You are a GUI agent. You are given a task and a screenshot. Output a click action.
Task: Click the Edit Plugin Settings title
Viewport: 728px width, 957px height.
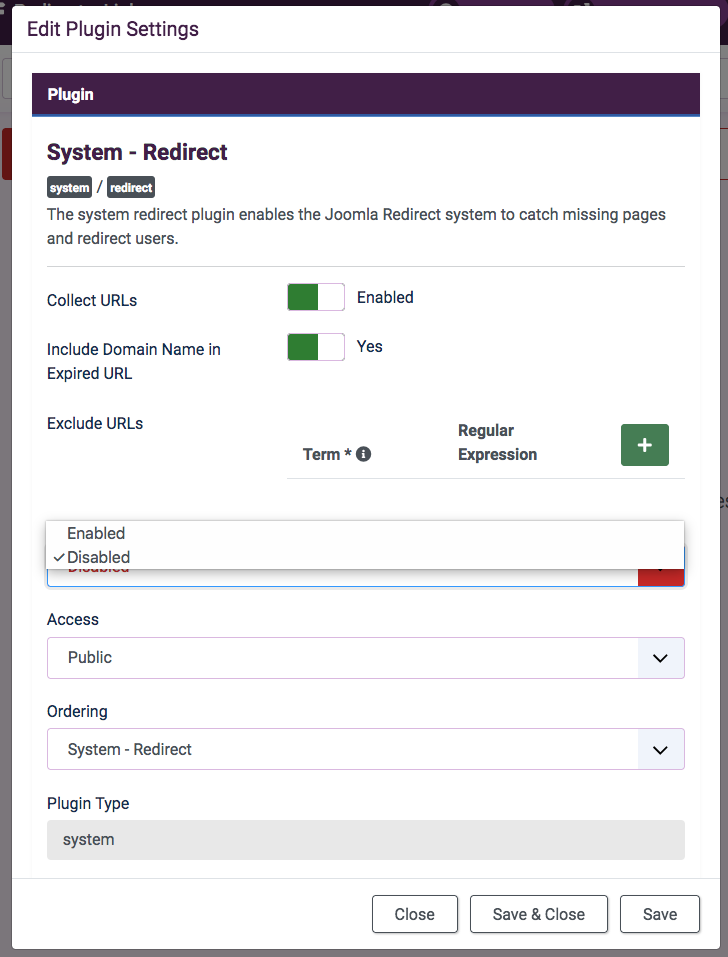(113, 29)
